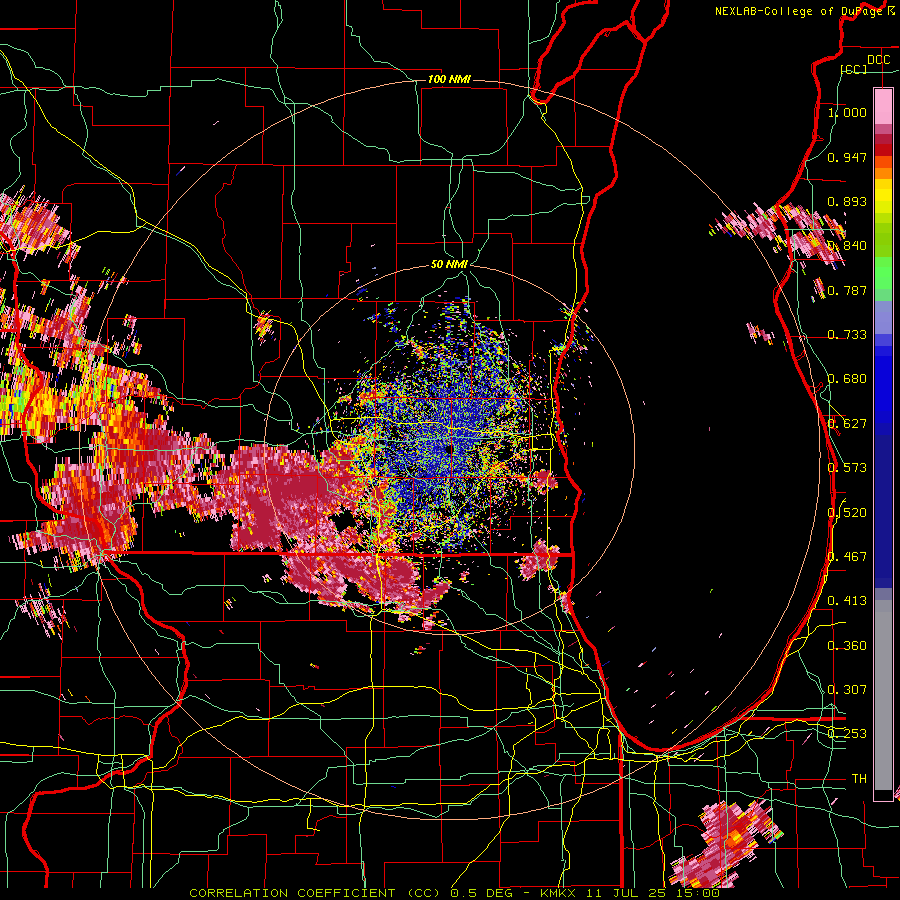Click the 0.947 scale label

coord(847,157)
